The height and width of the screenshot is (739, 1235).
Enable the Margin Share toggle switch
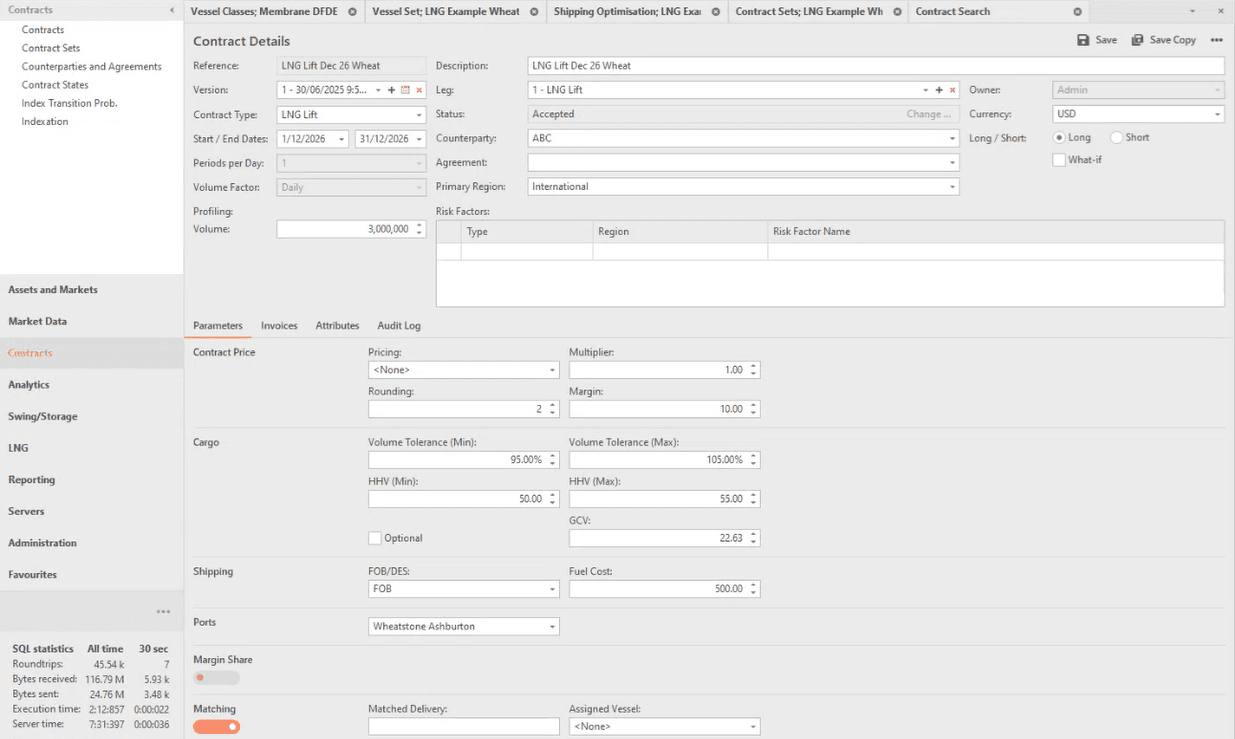click(x=216, y=678)
